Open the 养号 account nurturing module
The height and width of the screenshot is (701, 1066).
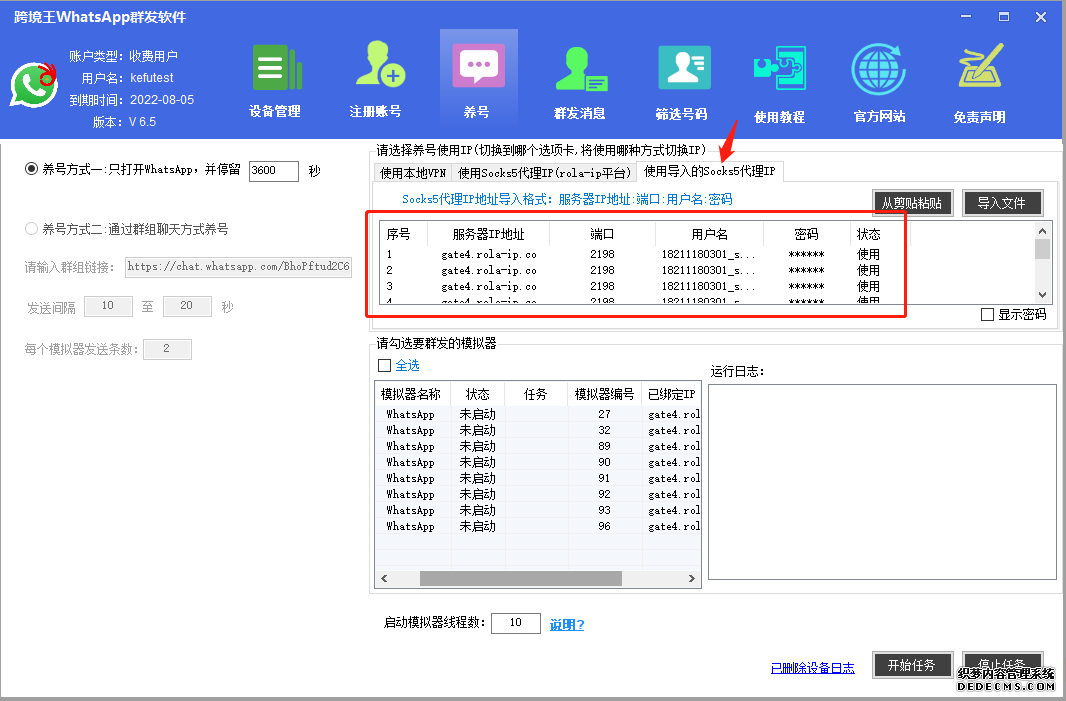(x=478, y=80)
